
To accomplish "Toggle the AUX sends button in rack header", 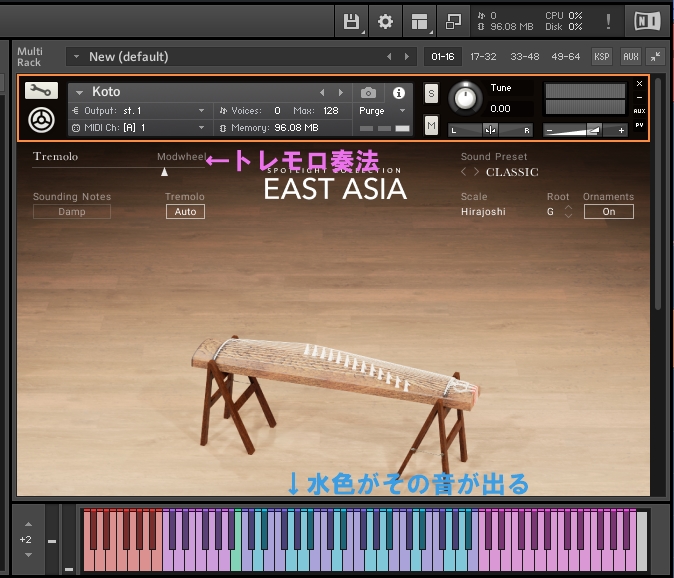I will click(631, 56).
